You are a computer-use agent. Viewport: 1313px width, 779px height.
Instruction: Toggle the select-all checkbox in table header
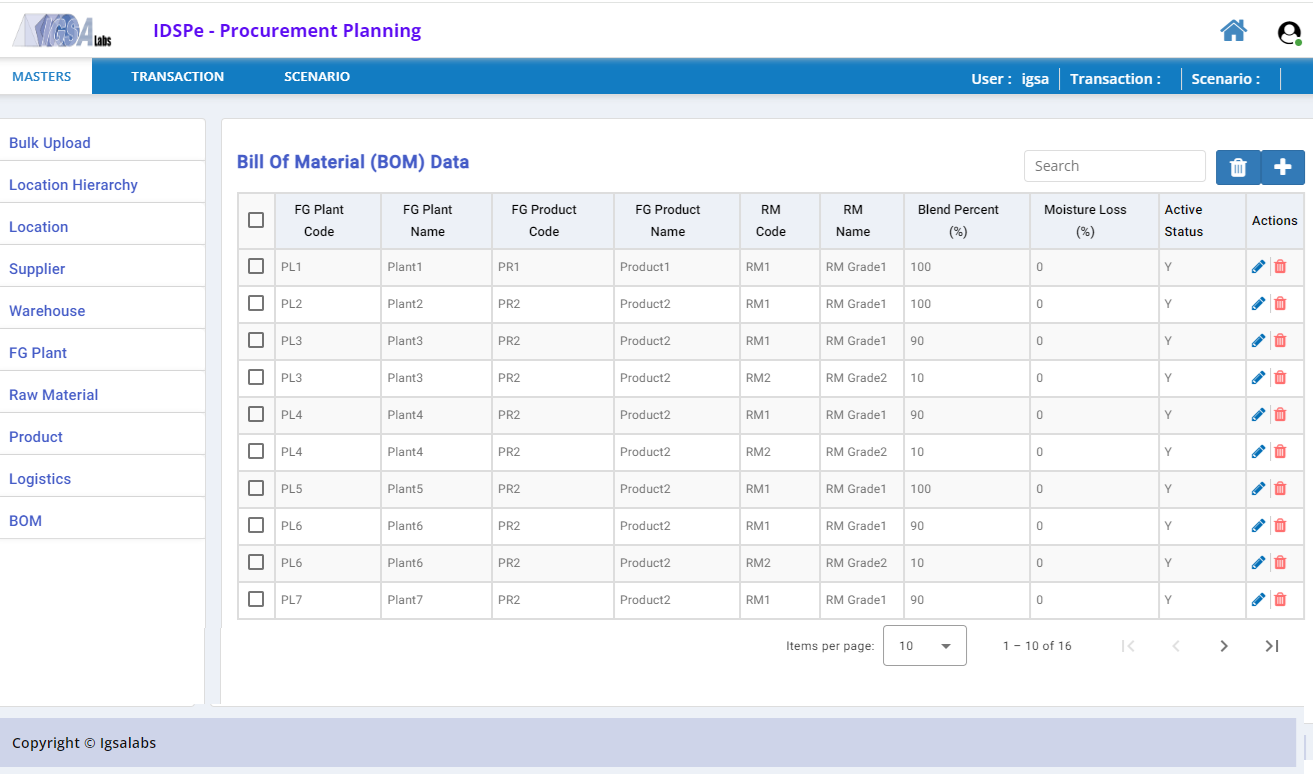(x=256, y=220)
